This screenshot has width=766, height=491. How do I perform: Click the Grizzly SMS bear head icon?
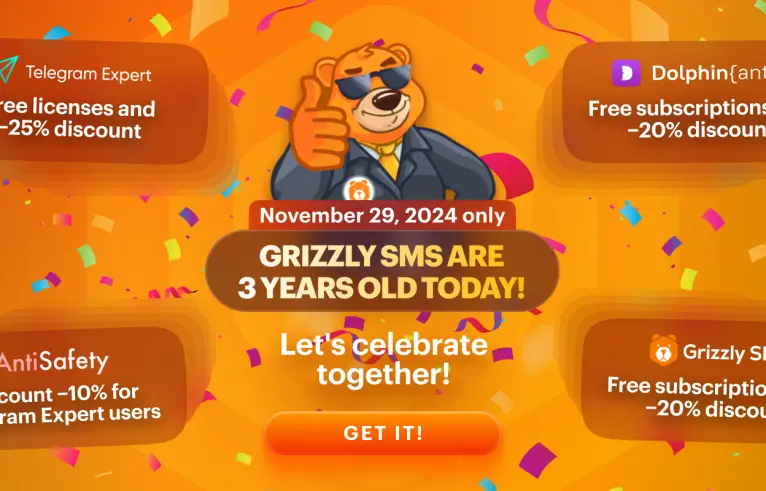pos(663,350)
